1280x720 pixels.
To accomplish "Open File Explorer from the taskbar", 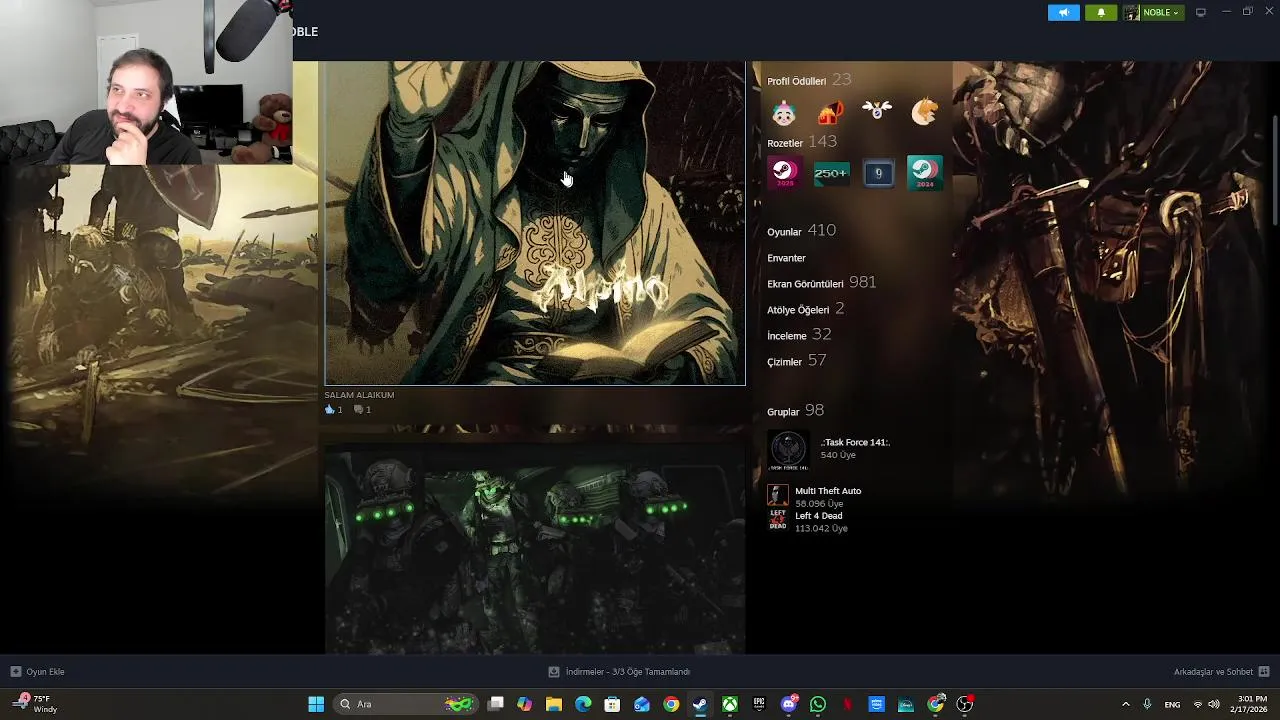I will click(x=554, y=704).
